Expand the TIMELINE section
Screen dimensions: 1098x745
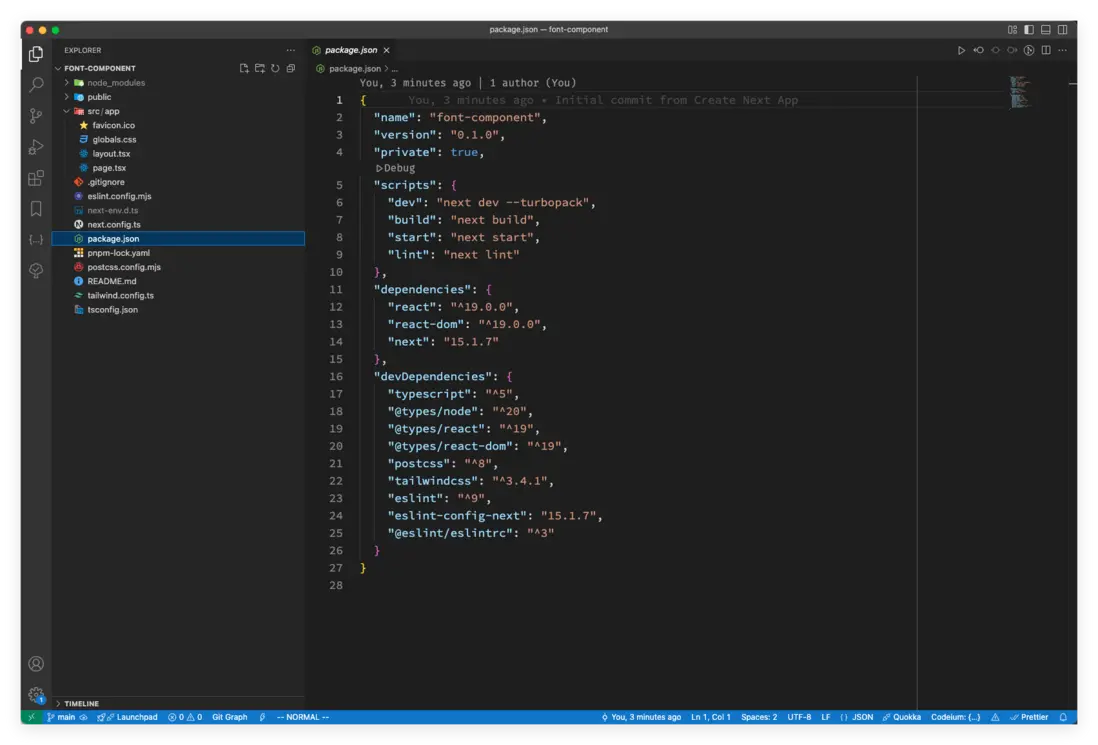tap(81, 704)
